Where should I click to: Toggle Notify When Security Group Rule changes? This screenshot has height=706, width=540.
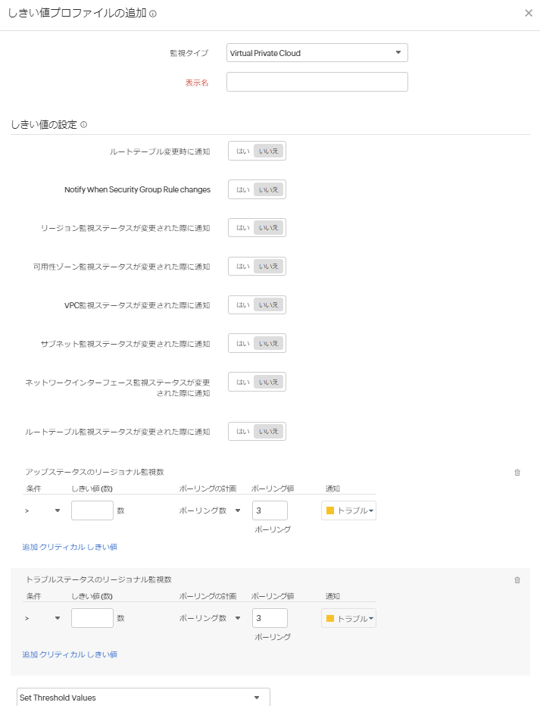257,190
